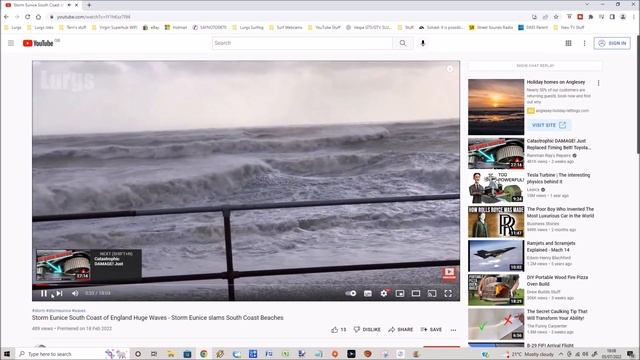Viewport: 640px width, 360px height.
Task: Open the YouTube guide hamburger menu
Action: point(11,43)
